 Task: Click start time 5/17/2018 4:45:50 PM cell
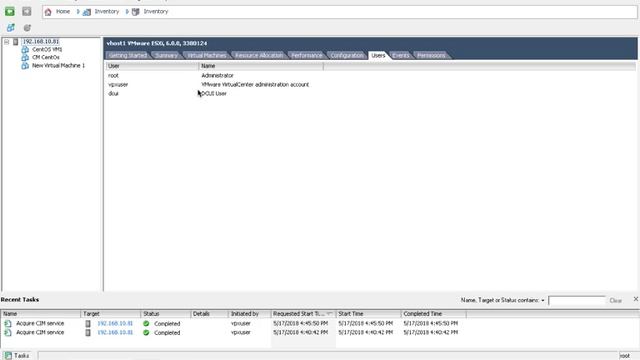tap(365, 323)
